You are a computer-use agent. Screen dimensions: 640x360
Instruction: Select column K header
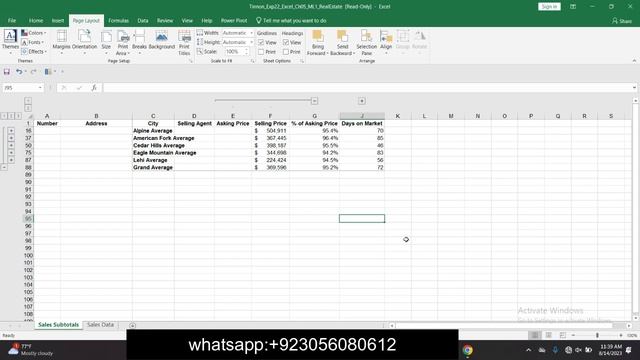pos(398,116)
